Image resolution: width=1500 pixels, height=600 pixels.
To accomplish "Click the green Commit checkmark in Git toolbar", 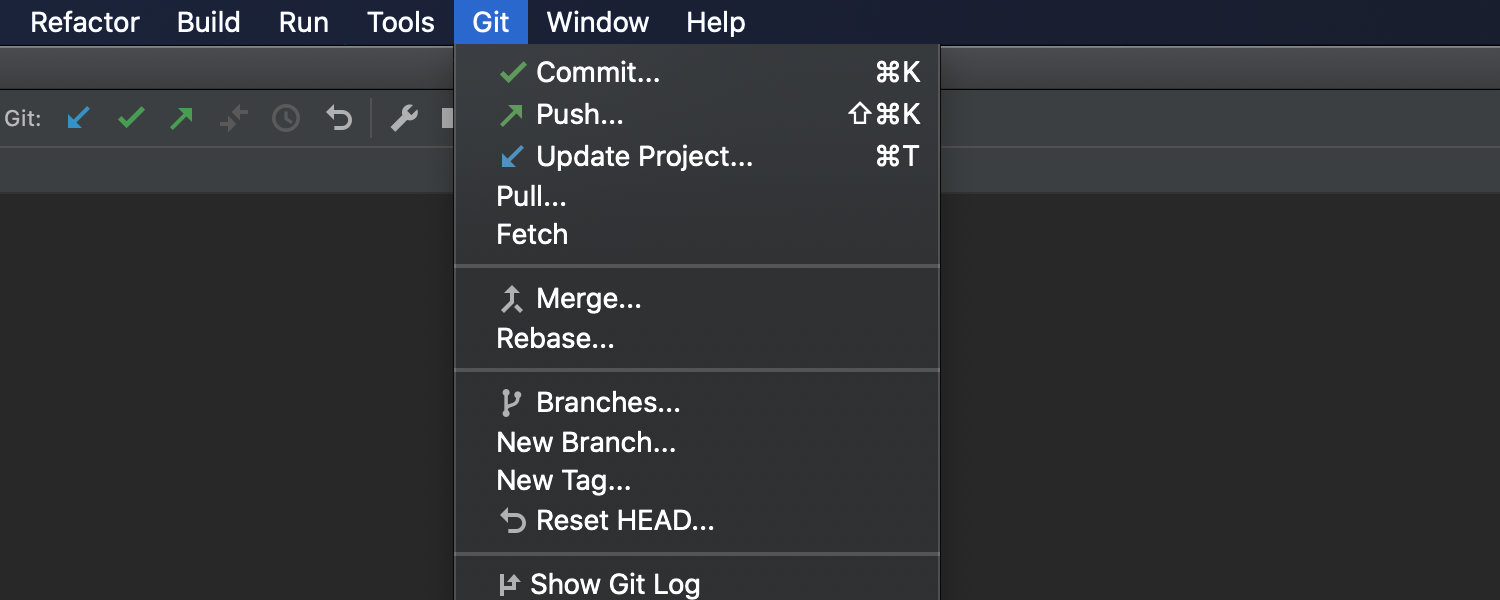I will [131, 119].
